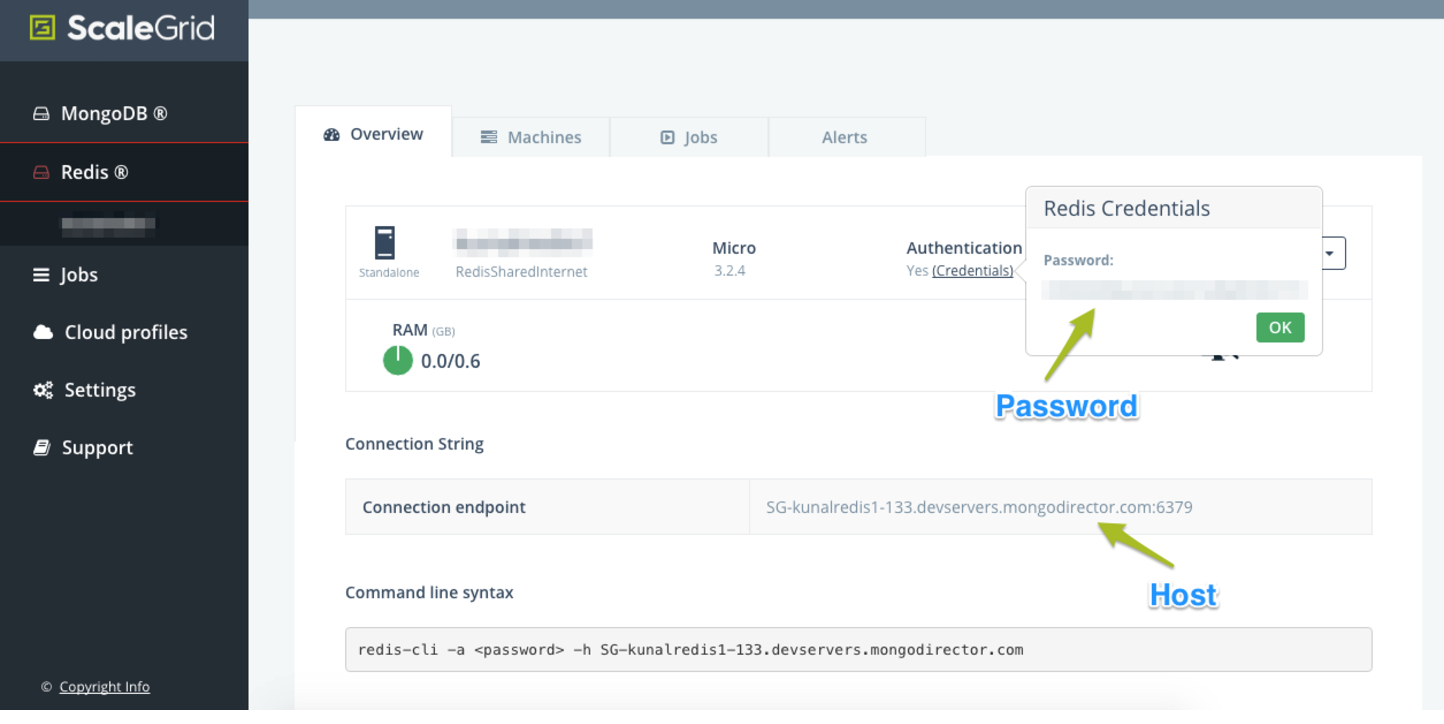Click the connection endpoint host value
The width and height of the screenshot is (1444, 724).
click(x=979, y=507)
